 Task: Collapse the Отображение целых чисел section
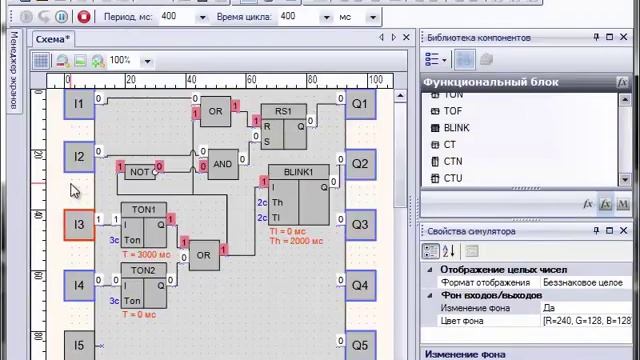[430, 270]
